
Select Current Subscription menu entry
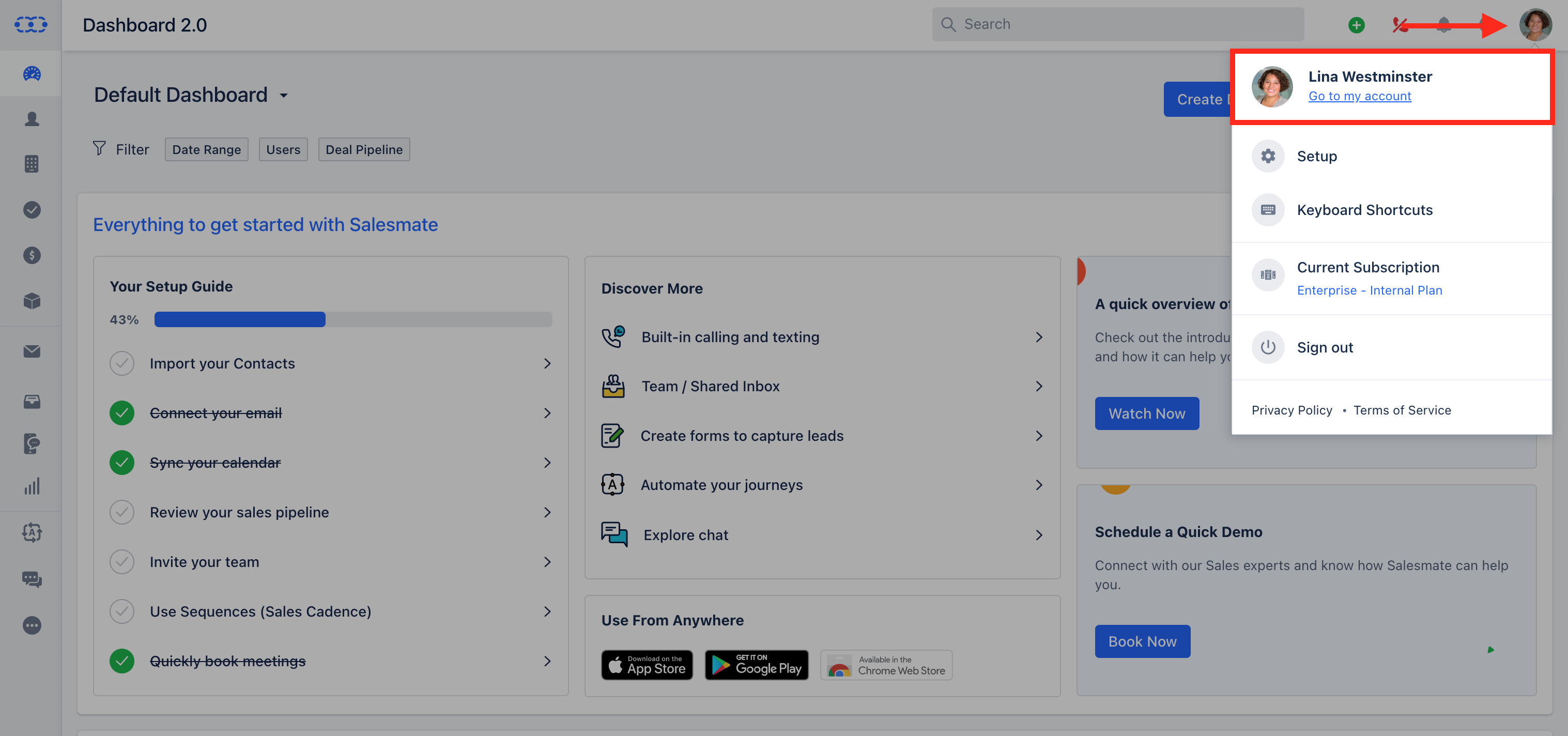1391,278
